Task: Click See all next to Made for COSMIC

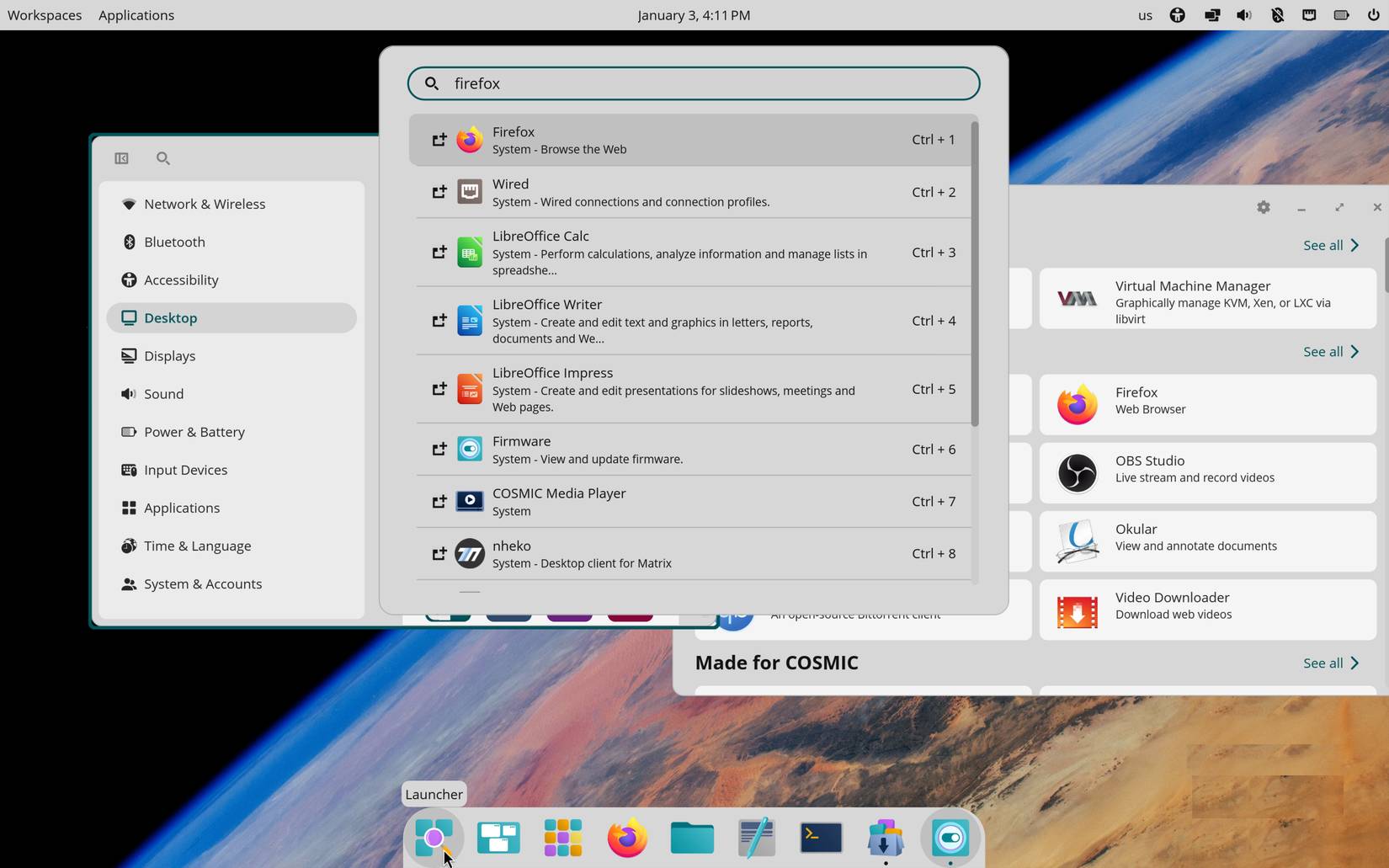Action: point(1330,663)
